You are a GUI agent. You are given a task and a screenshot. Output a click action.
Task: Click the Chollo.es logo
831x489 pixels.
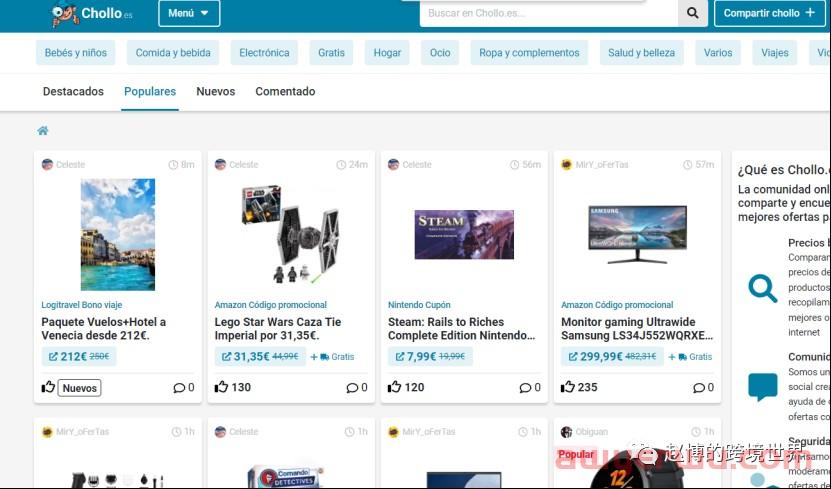(92, 13)
